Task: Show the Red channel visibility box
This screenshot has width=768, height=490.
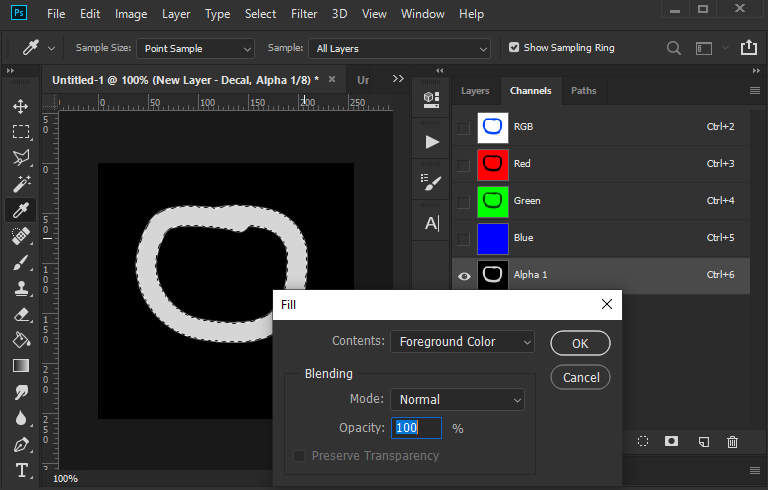Action: tap(463, 165)
